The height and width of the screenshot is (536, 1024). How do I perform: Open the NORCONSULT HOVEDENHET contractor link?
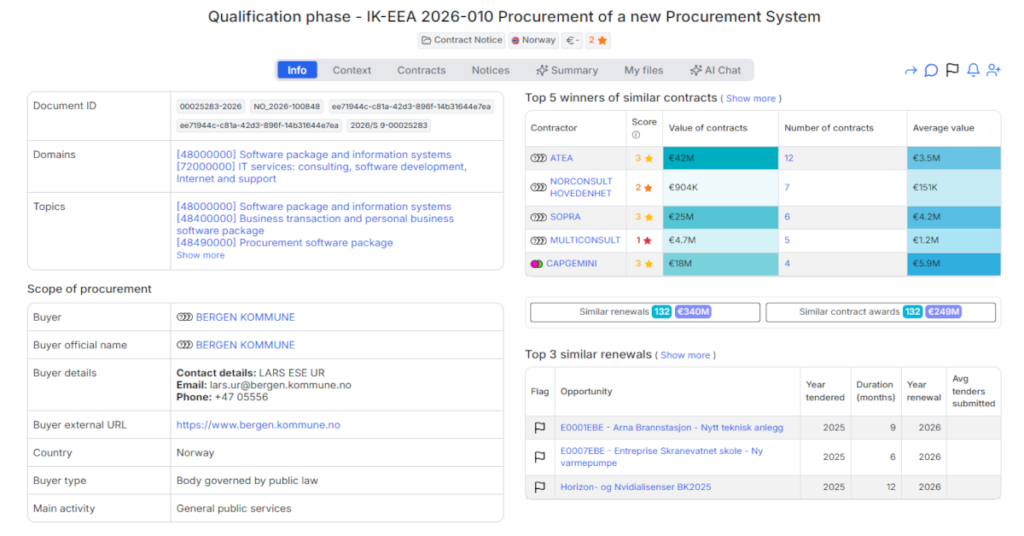[581, 187]
